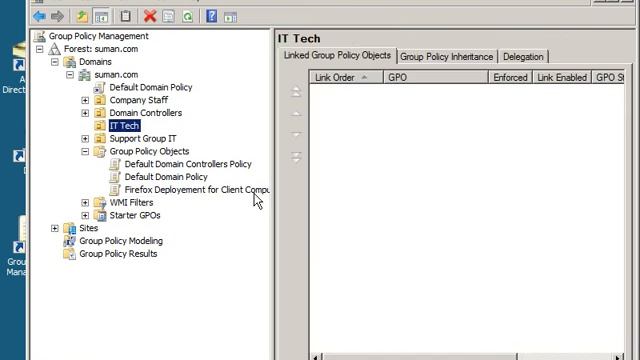Image resolution: width=640 pixels, height=360 pixels.
Task: Click the move link down arrow
Action: (296, 134)
